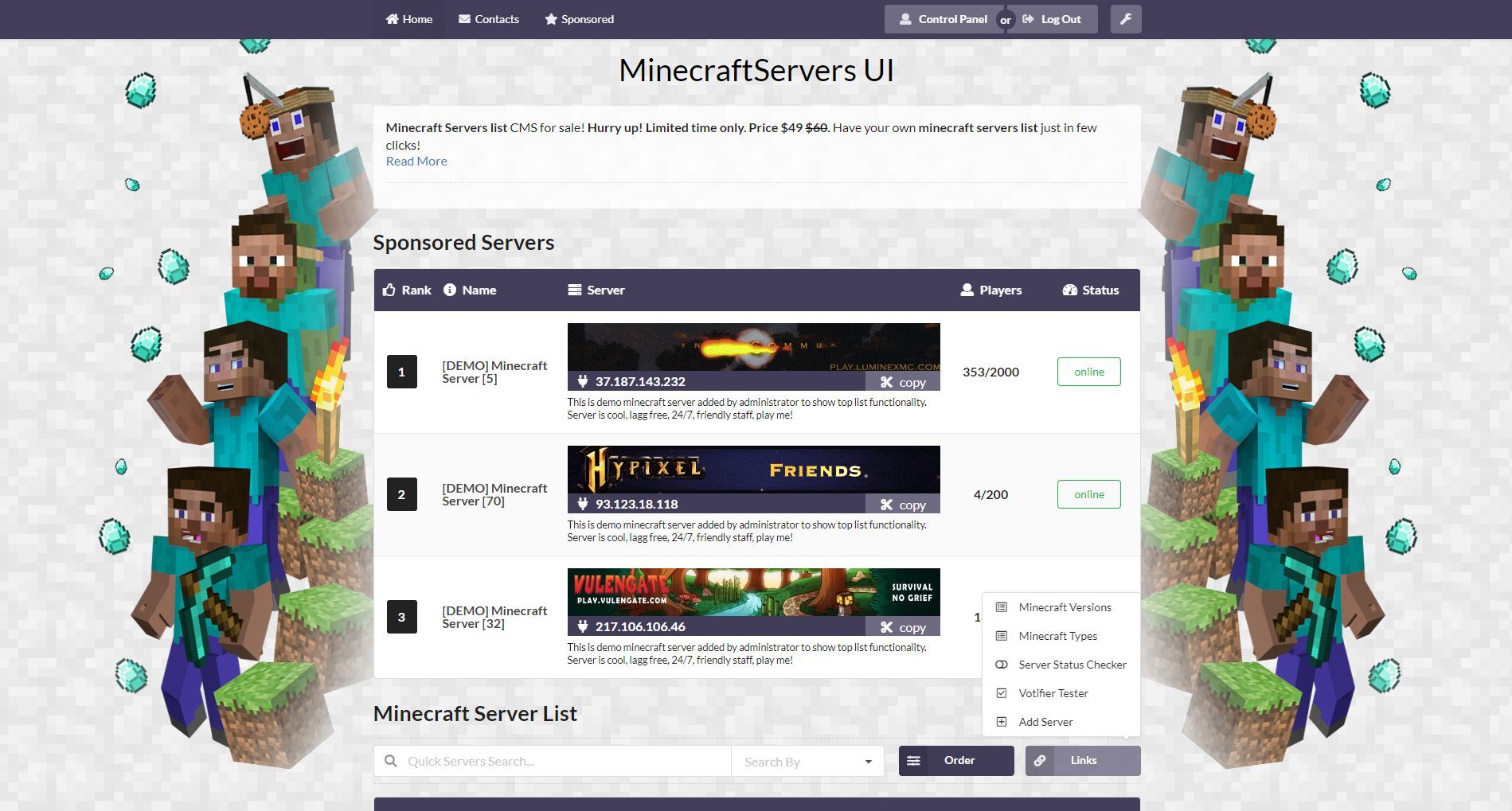Click the Vulengate survival banner
The height and width of the screenshot is (811, 1512).
(753, 592)
